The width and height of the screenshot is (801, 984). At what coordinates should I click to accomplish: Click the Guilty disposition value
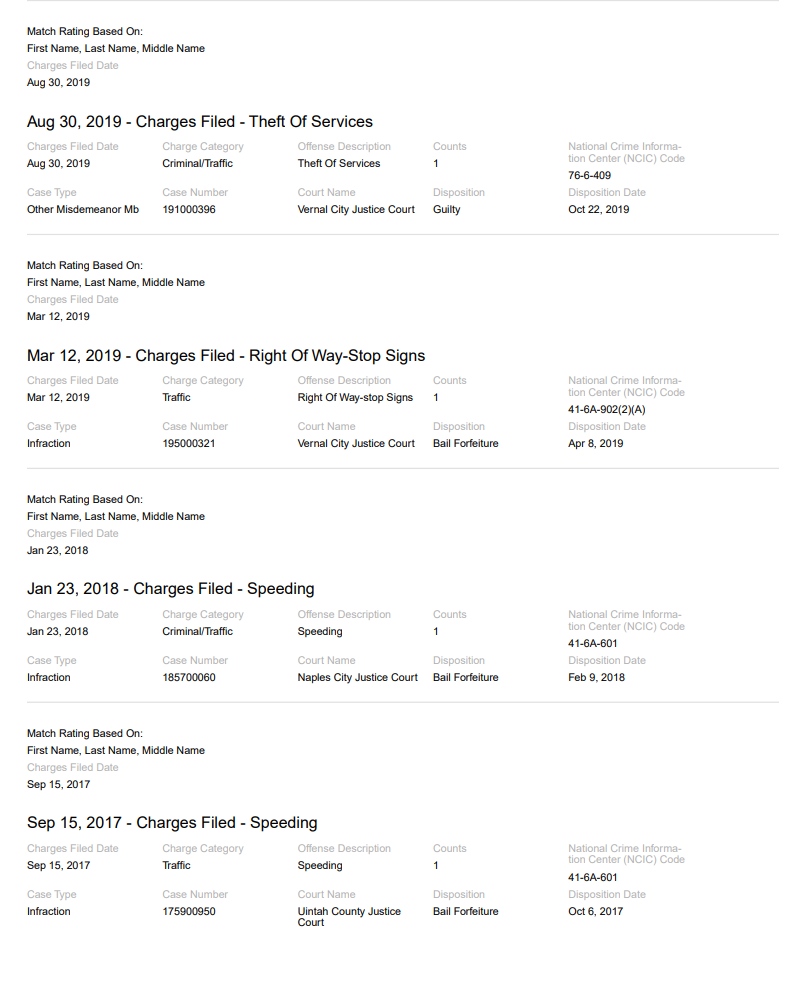point(446,210)
